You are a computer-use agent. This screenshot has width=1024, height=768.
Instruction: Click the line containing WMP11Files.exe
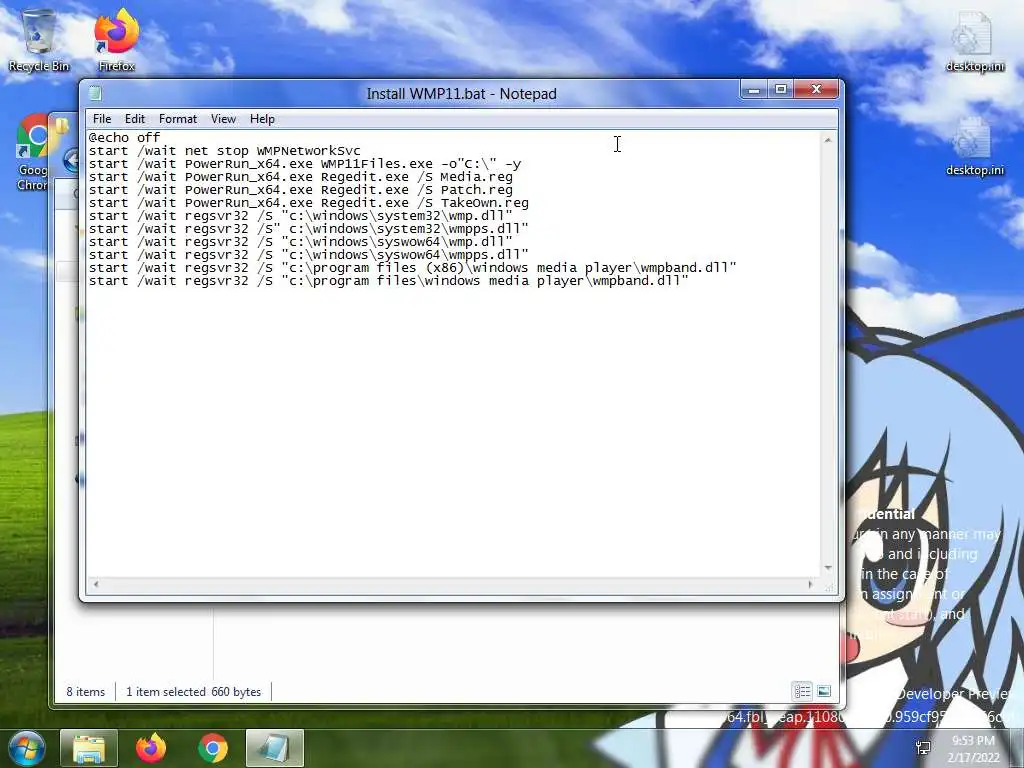point(305,164)
